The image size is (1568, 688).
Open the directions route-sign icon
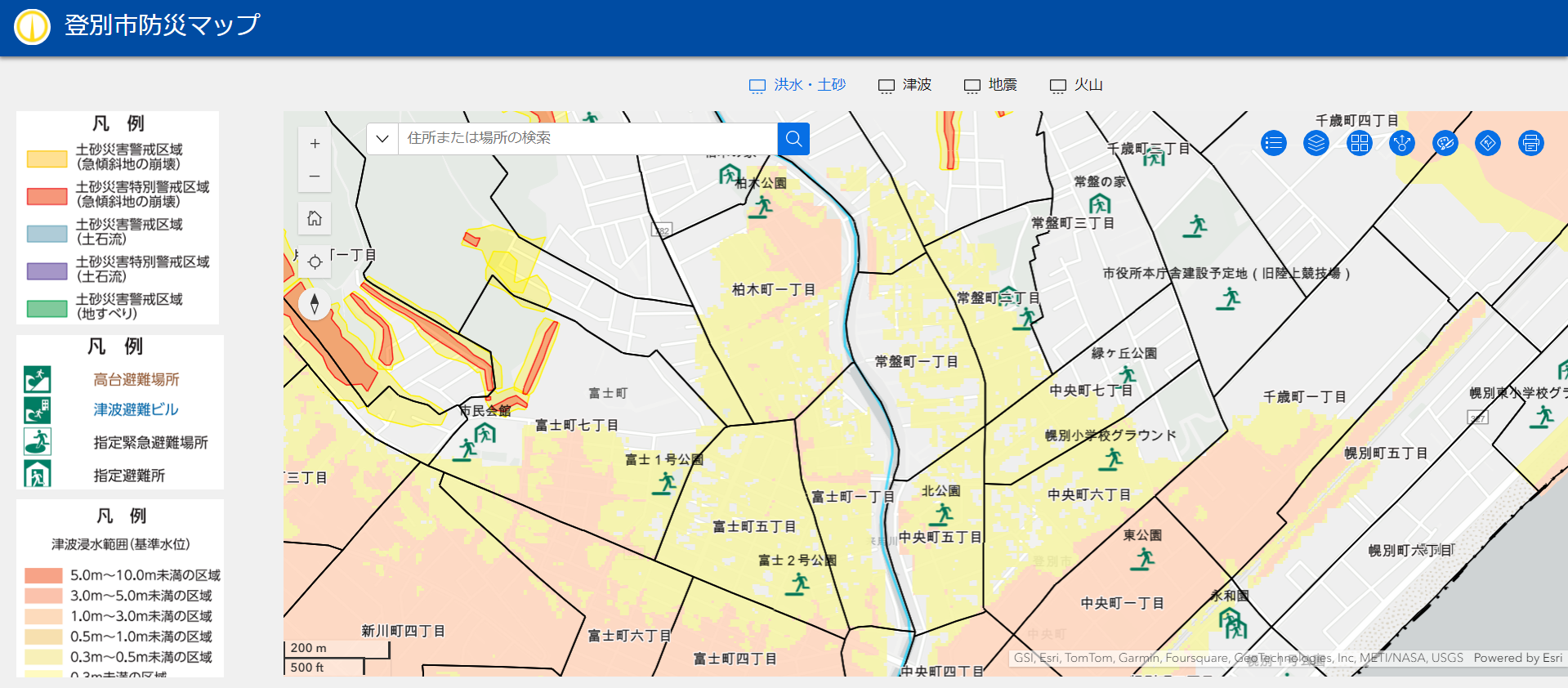click(1488, 144)
